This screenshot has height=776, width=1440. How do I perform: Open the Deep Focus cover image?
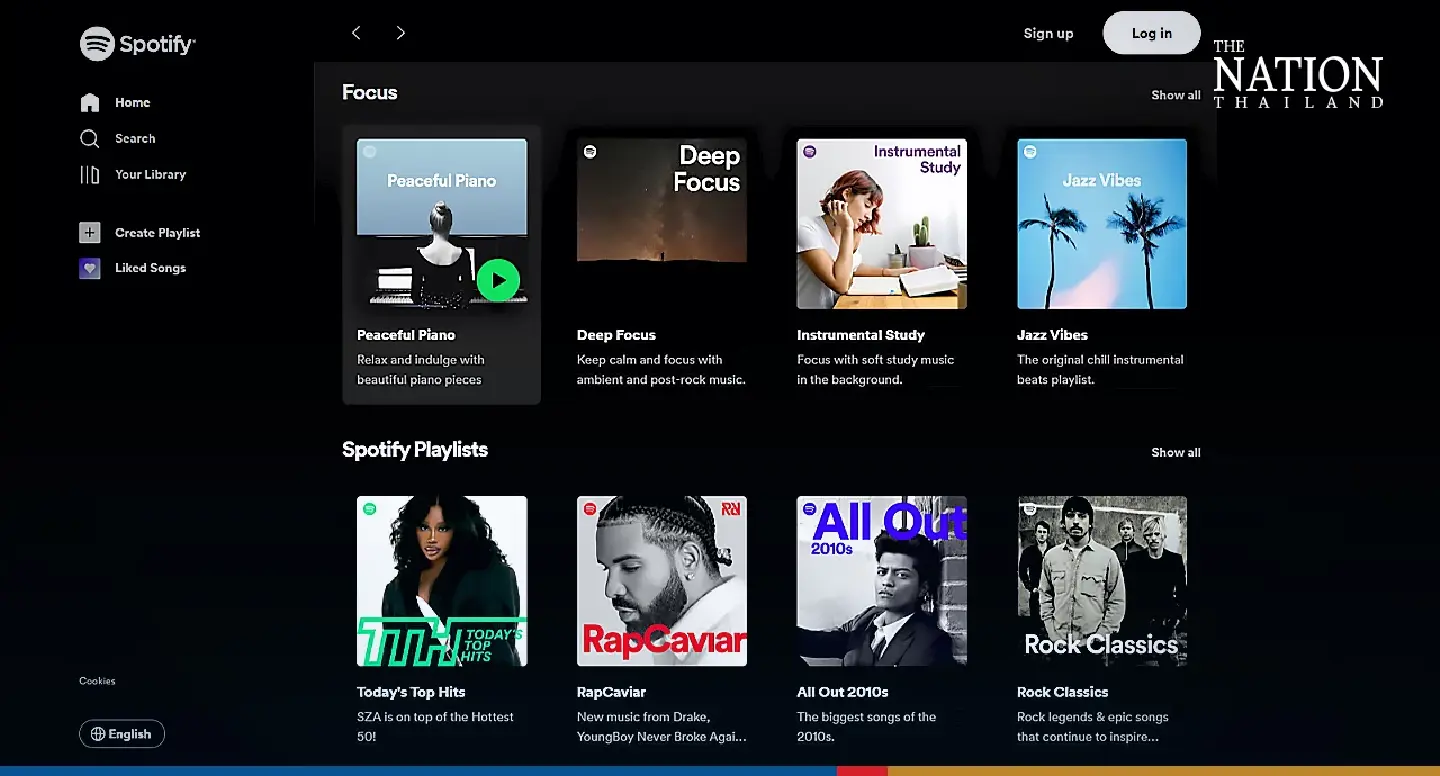point(662,224)
